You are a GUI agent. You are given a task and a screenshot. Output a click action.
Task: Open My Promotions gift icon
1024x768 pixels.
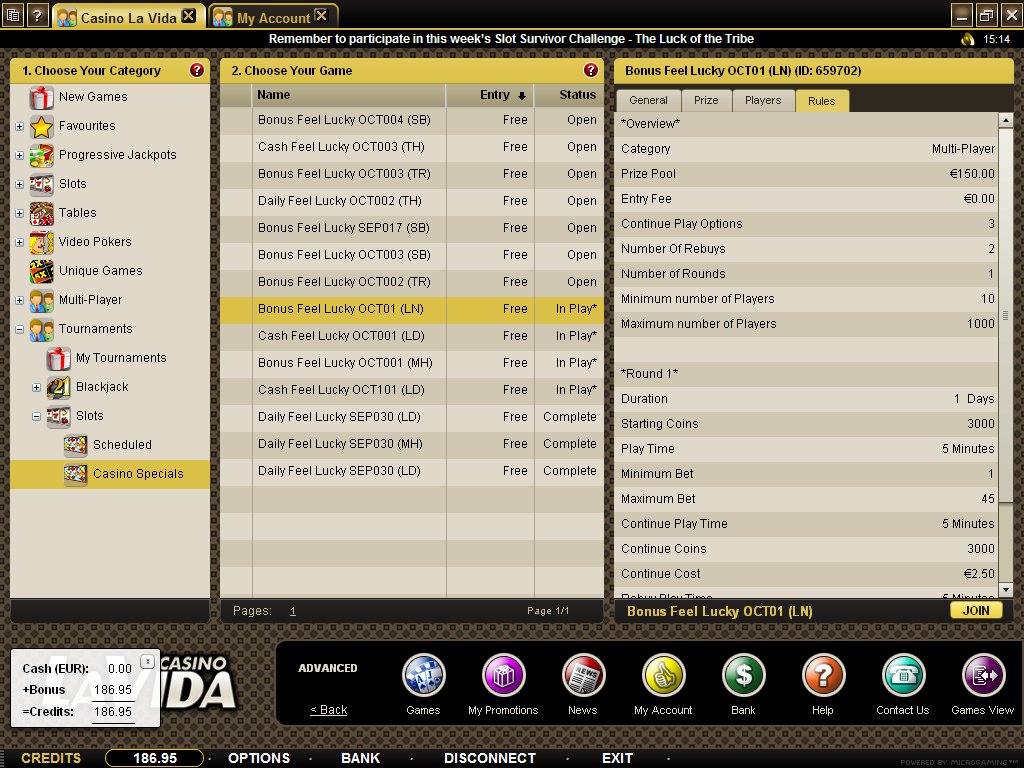503,676
